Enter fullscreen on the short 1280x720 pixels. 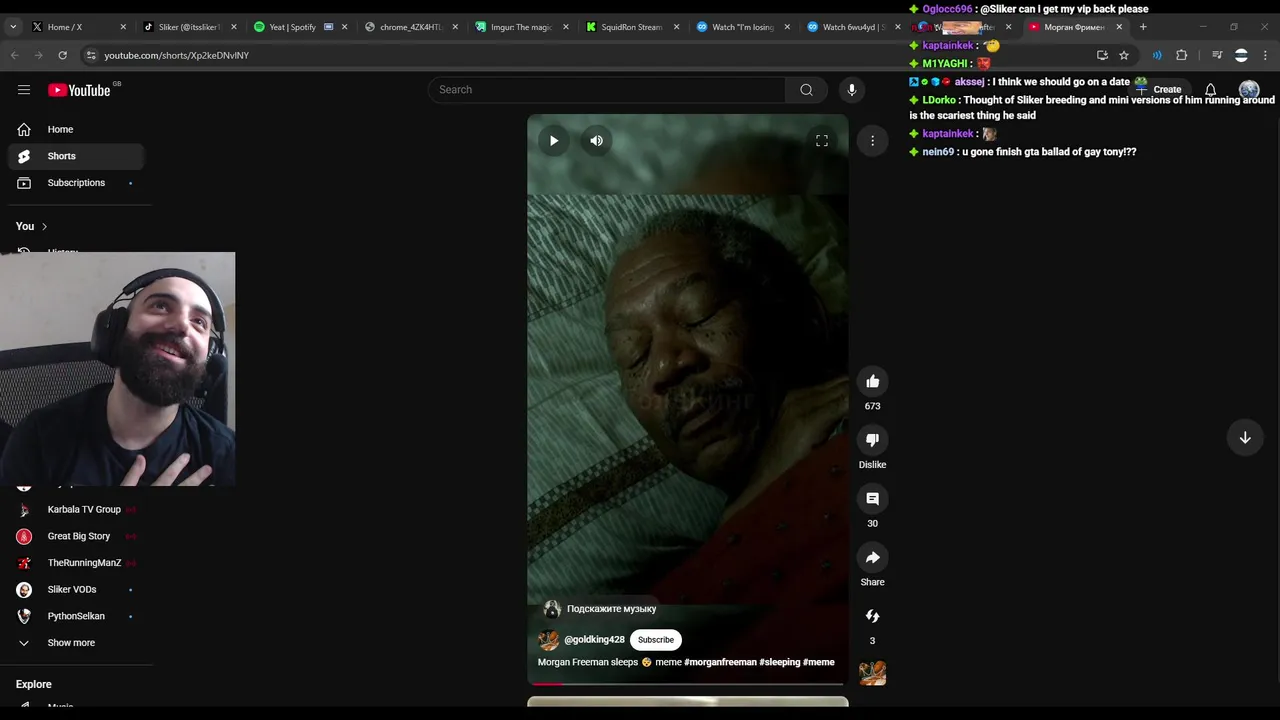coord(822,141)
